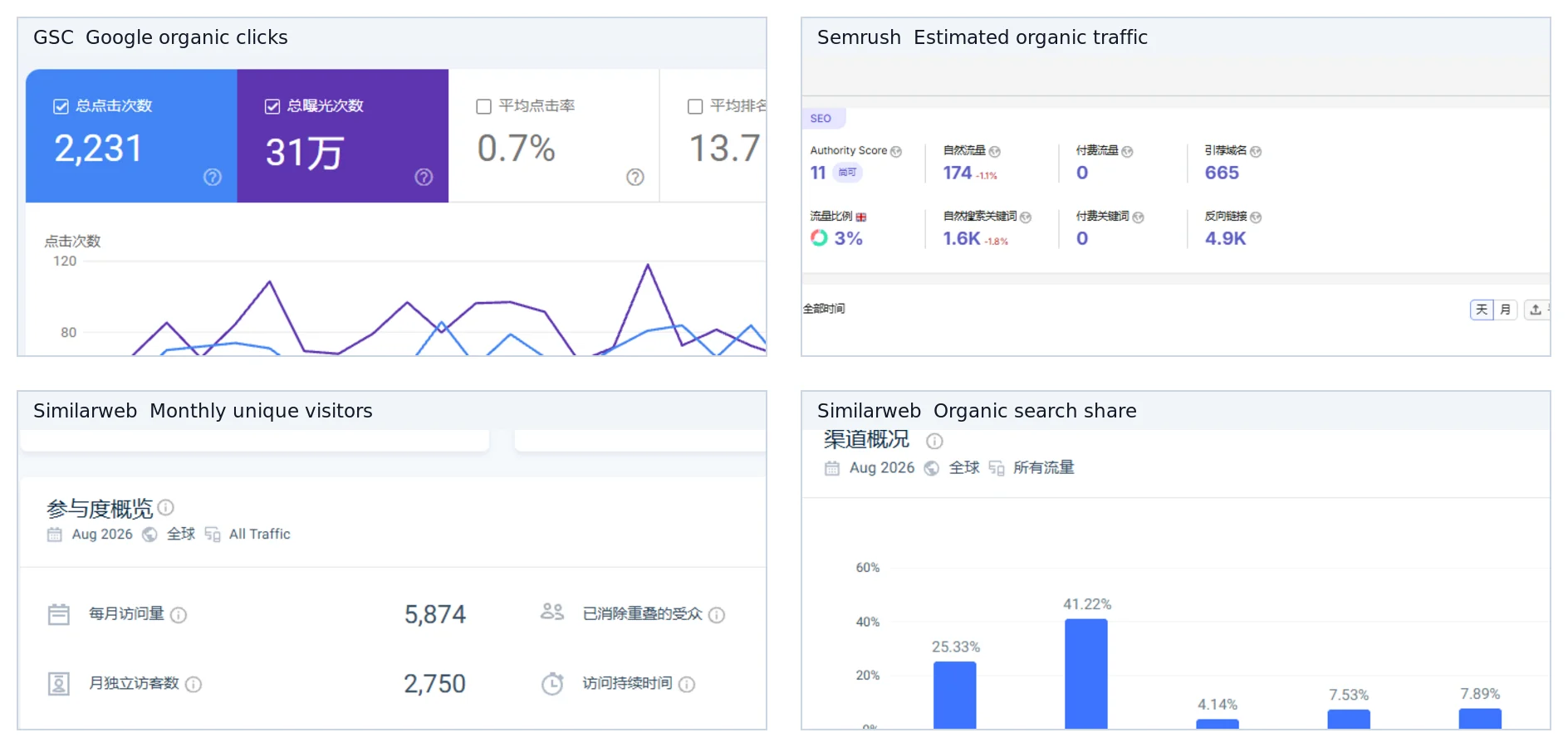Click the 每月访问量 calendar icon
Image resolution: width=1568 pixels, height=747 pixels.
[x=59, y=614]
